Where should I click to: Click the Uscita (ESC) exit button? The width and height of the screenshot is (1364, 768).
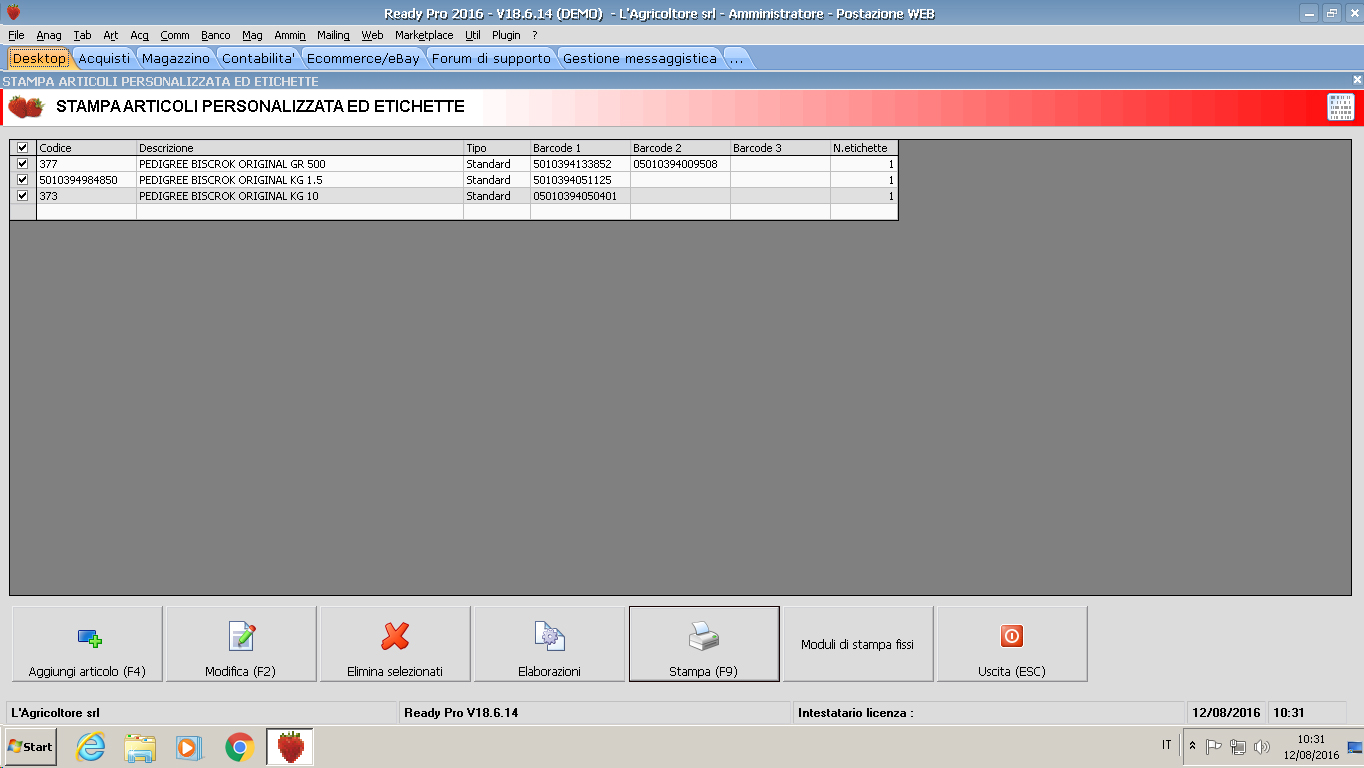click(x=1012, y=644)
